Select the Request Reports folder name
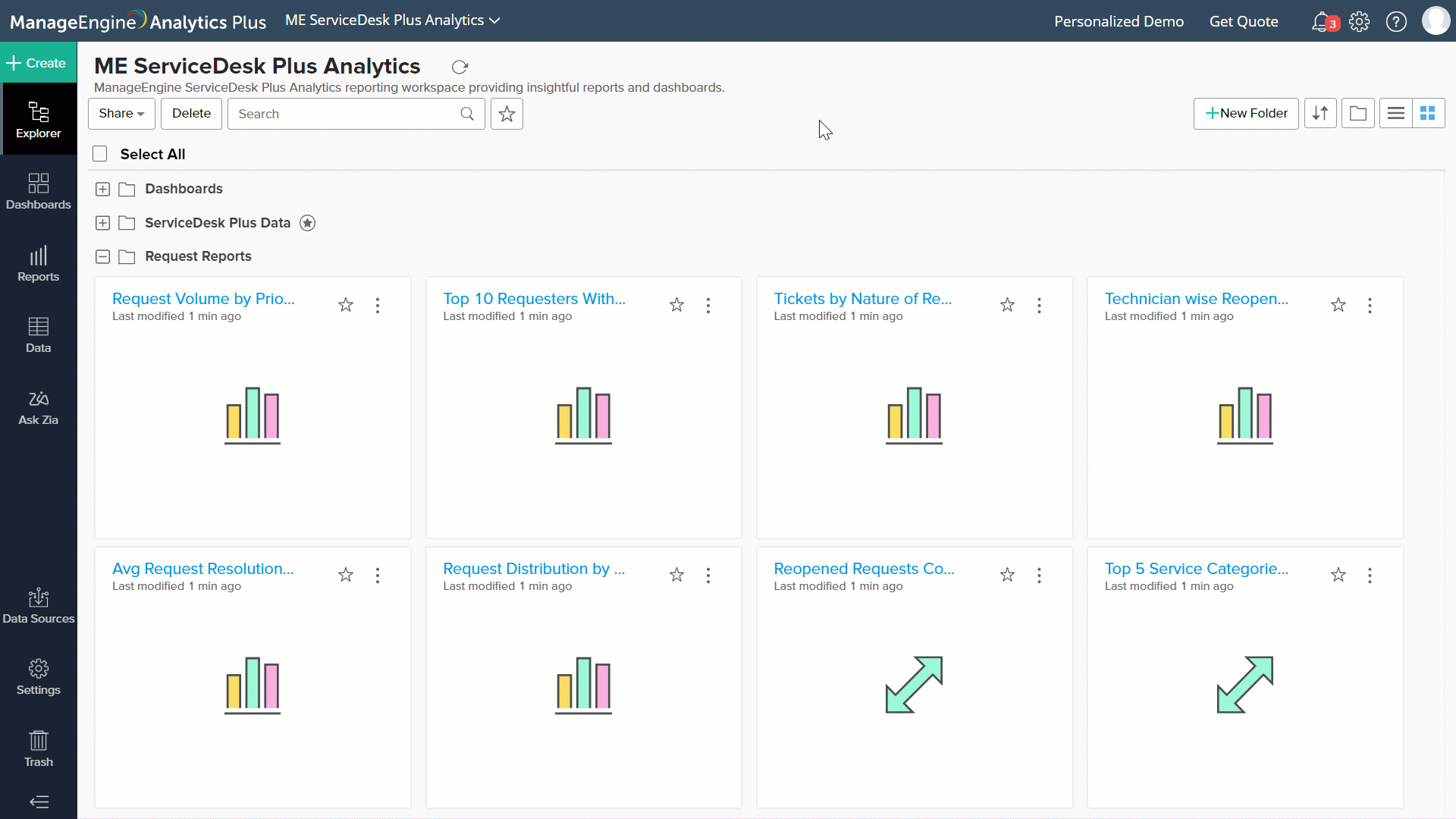 pyautogui.click(x=198, y=256)
